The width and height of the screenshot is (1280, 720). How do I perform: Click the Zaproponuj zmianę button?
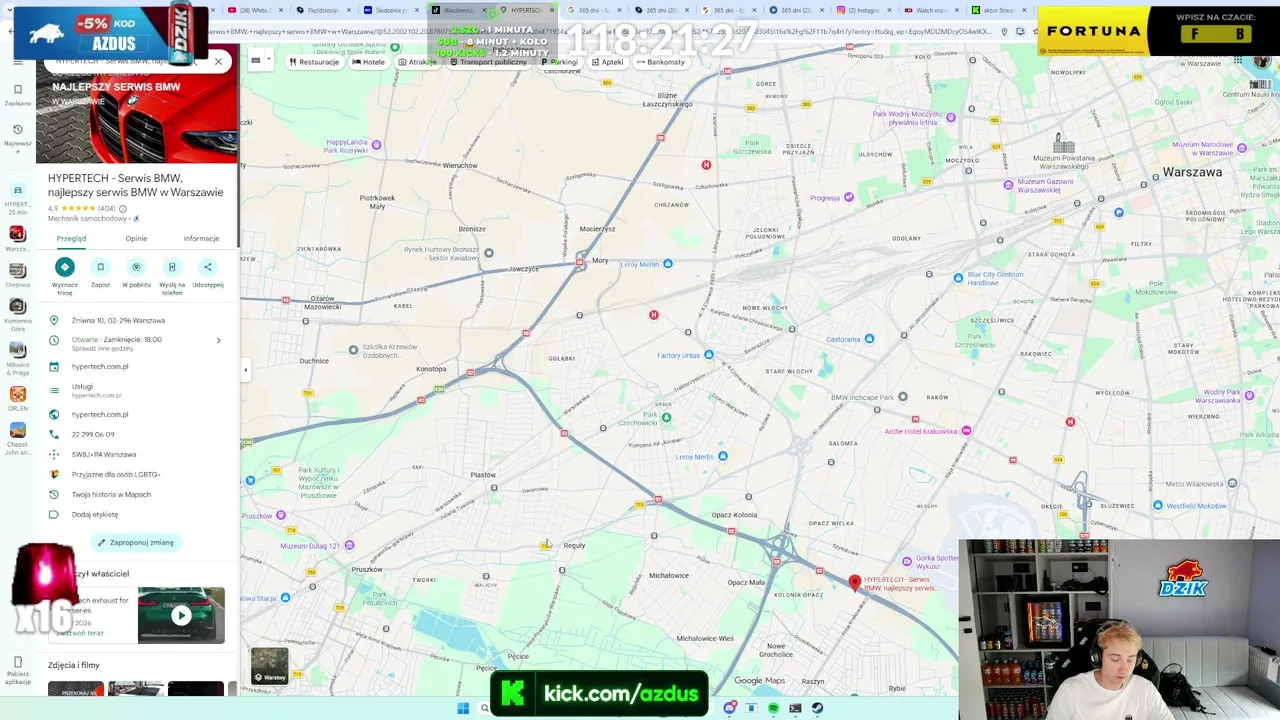(x=136, y=543)
